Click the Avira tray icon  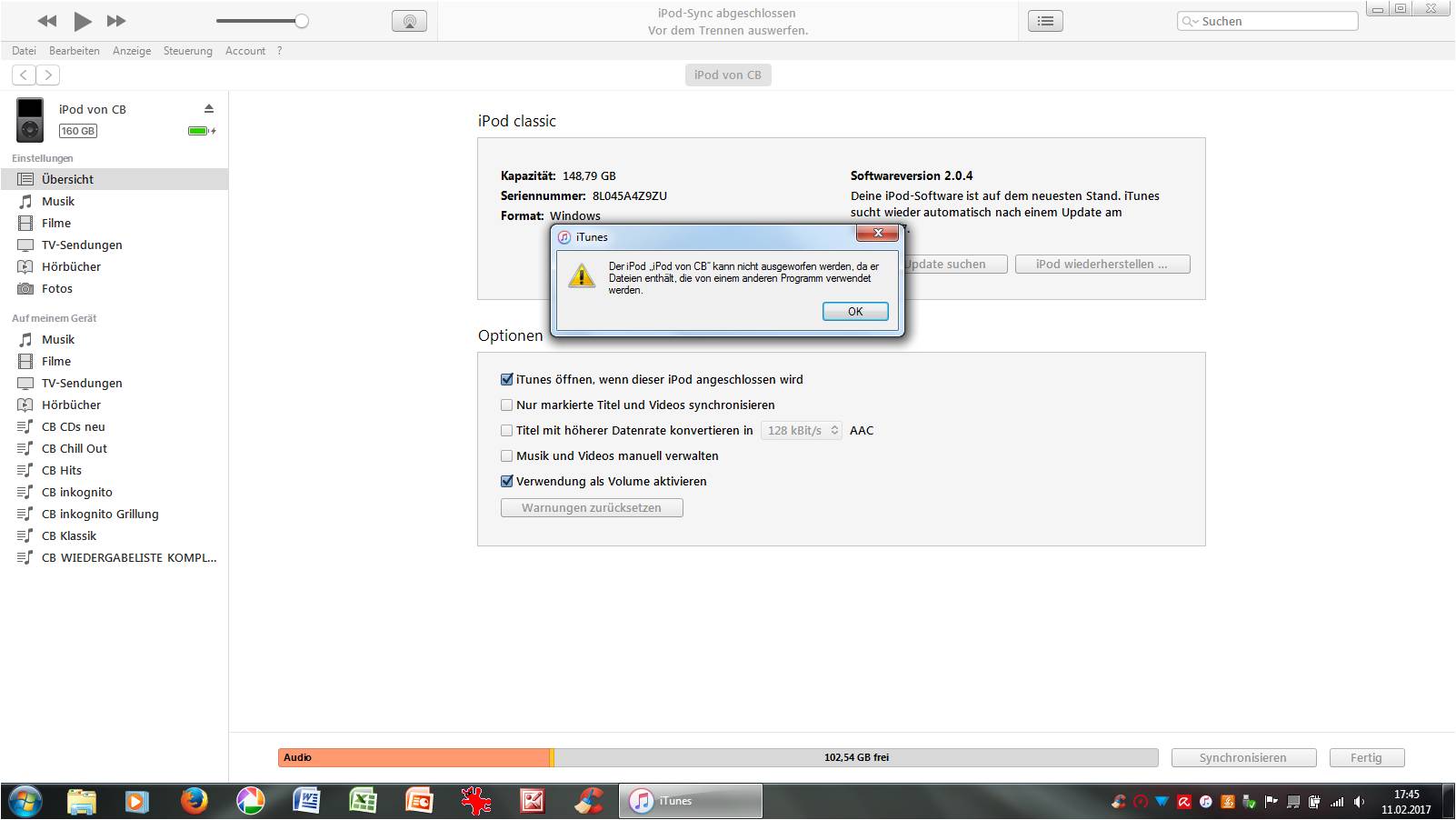point(1184,802)
